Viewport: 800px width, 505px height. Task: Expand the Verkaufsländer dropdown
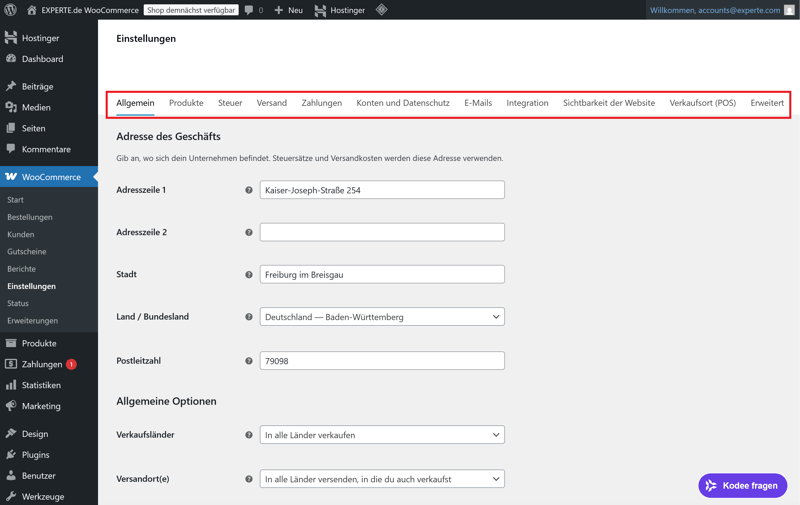[x=382, y=435]
